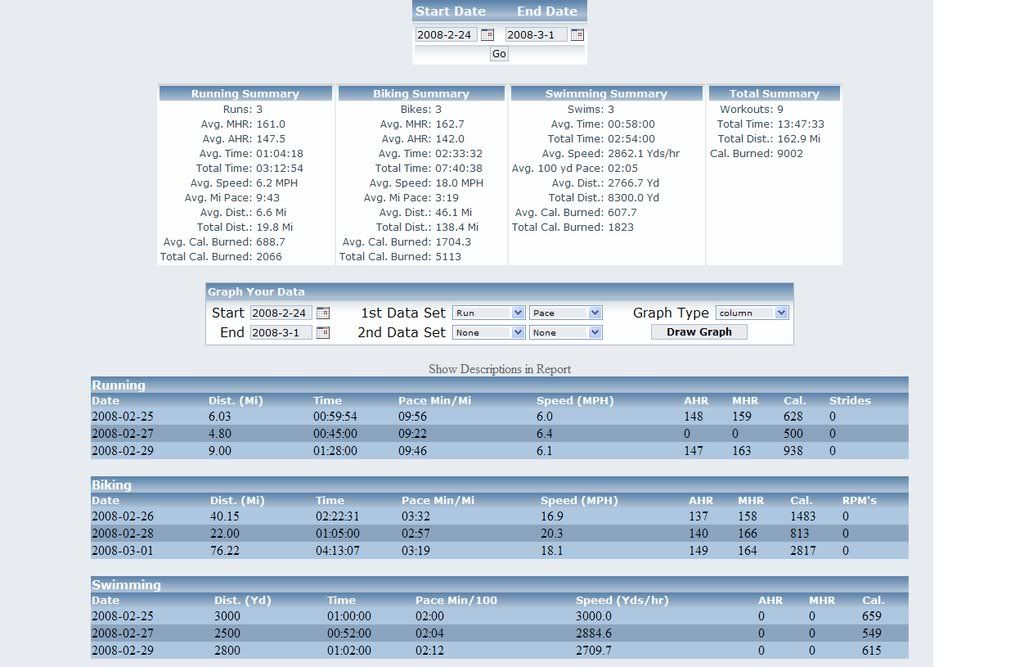Click biking pace 03:32

pos(415,516)
